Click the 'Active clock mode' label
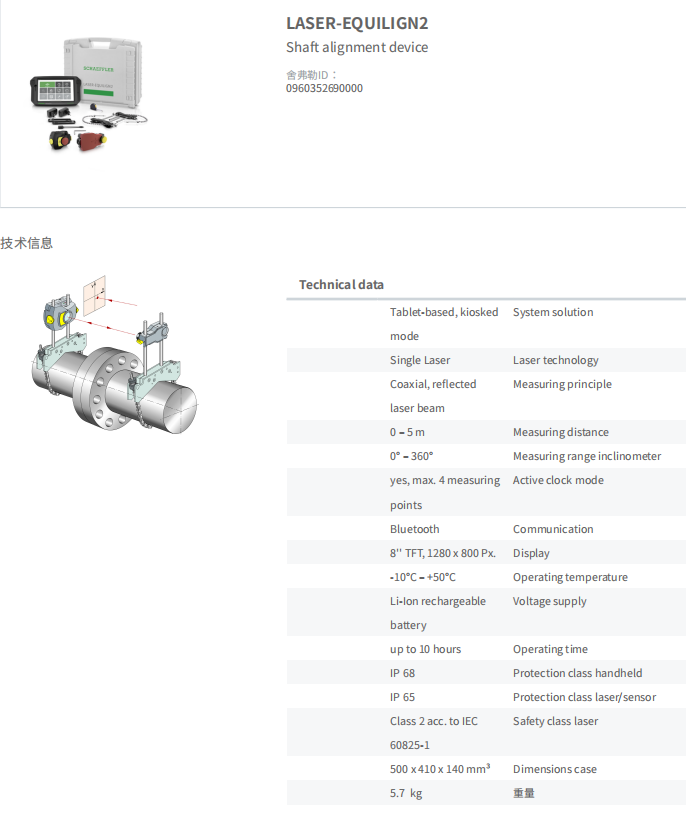Screen dimensions: 686x813 (558, 480)
